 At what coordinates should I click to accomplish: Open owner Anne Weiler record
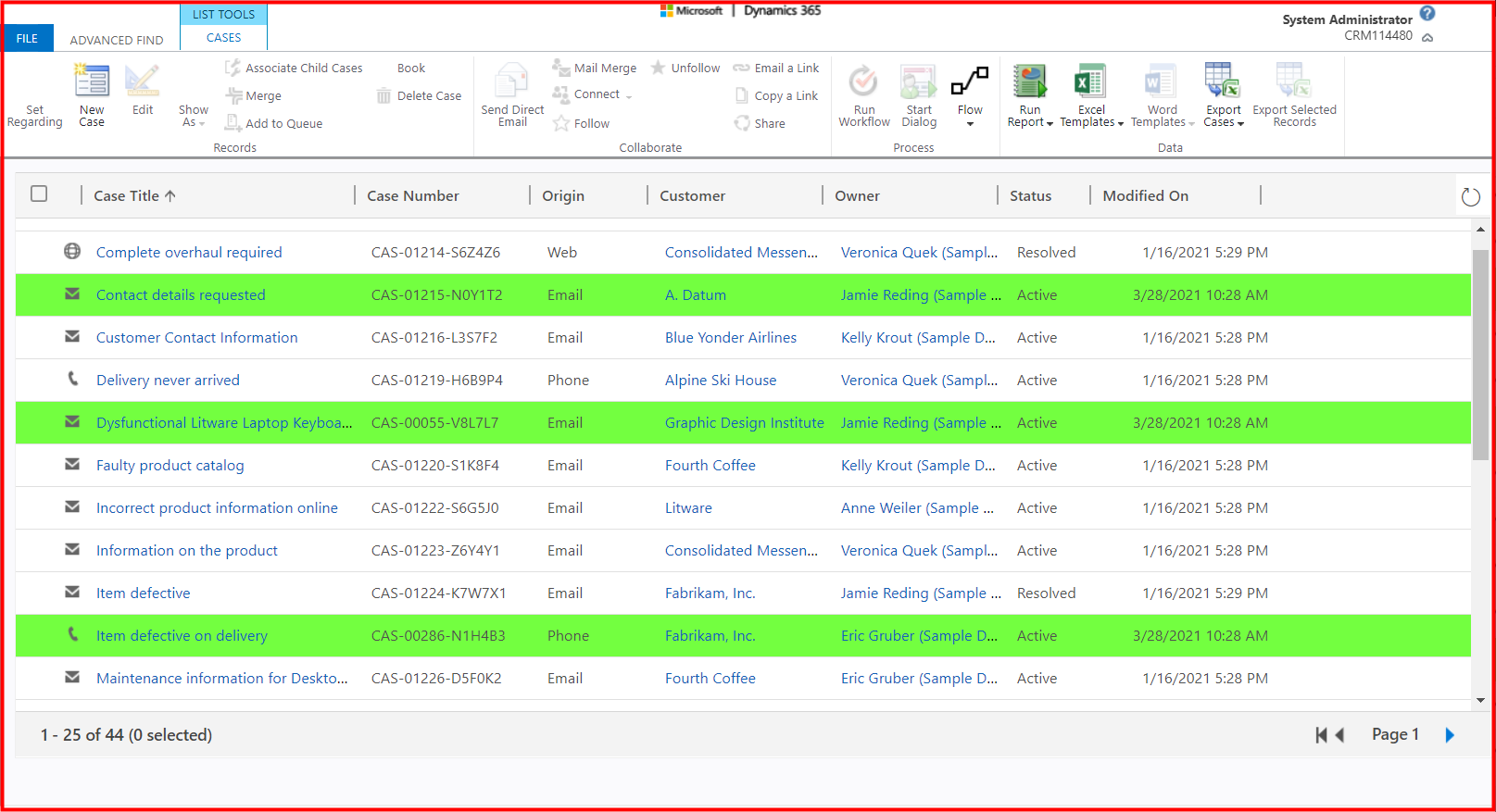[917, 507]
